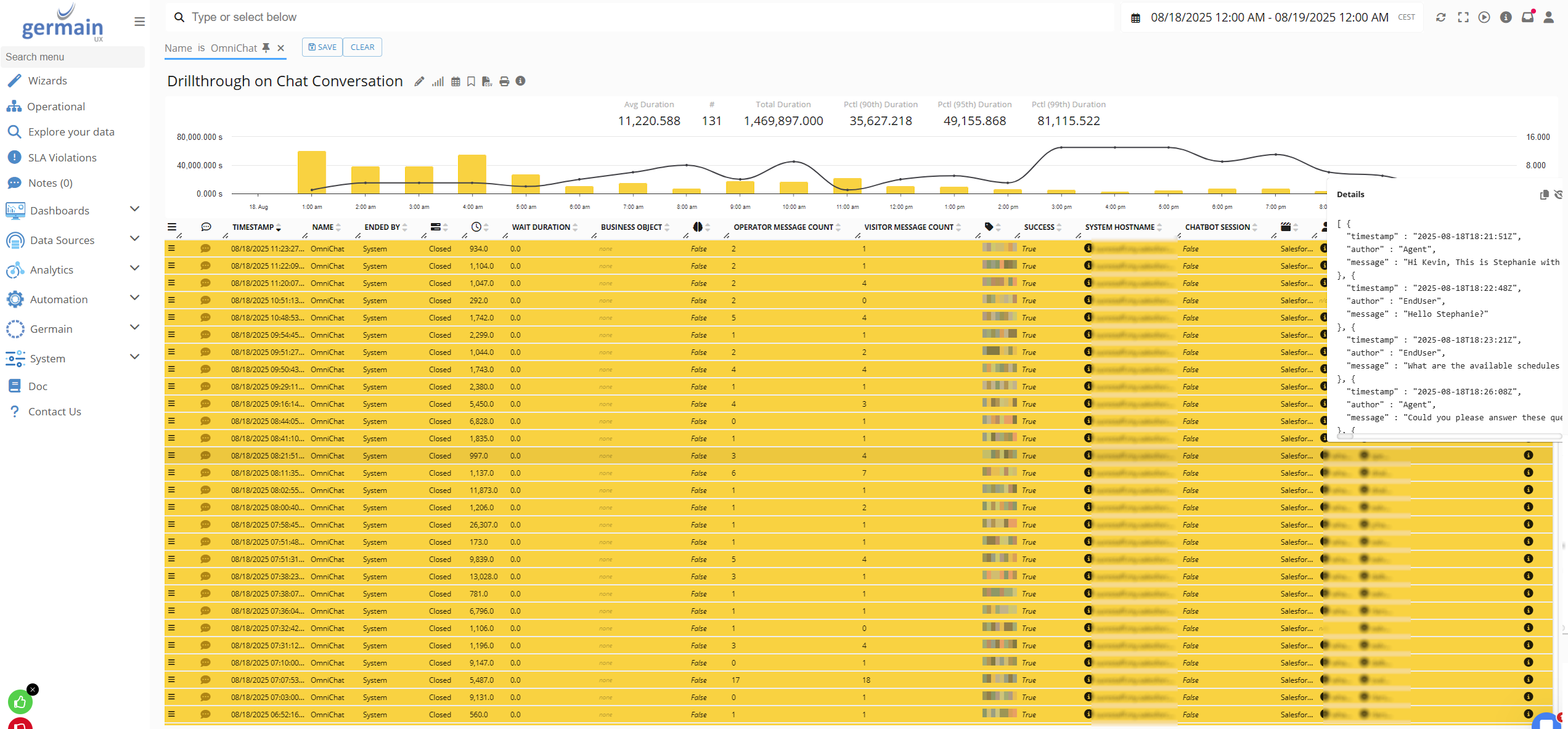Click the print icon beside title
The width and height of the screenshot is (1568, 729).
[x=504, y=81]
